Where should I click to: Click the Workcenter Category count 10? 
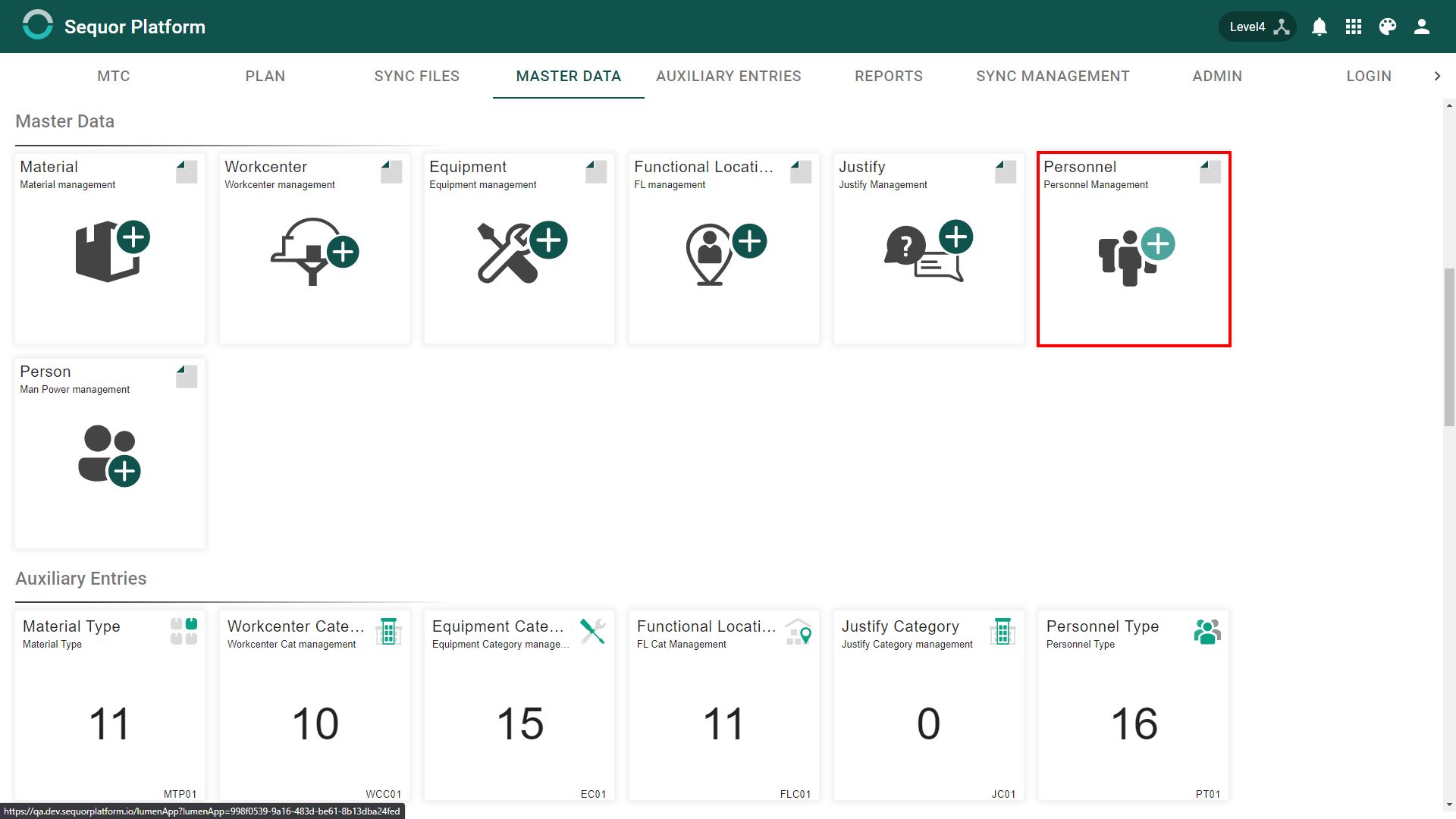pos(315,723)
